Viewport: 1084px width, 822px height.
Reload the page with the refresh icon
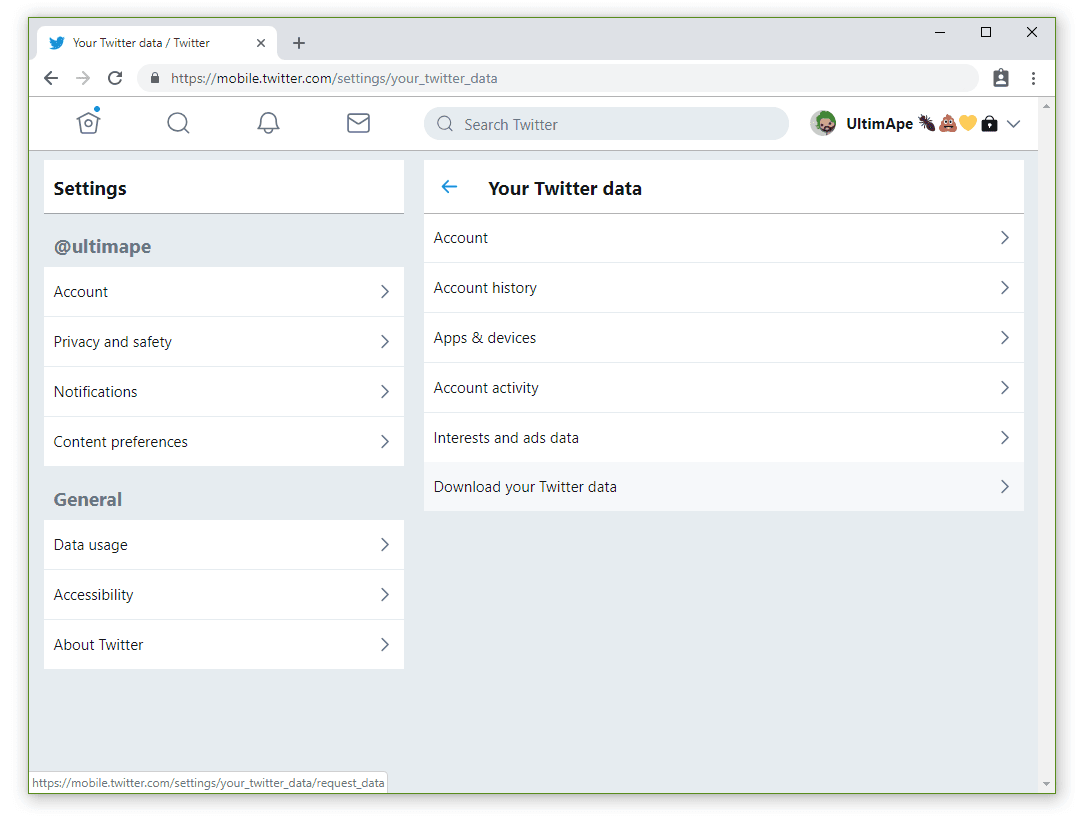115,77
